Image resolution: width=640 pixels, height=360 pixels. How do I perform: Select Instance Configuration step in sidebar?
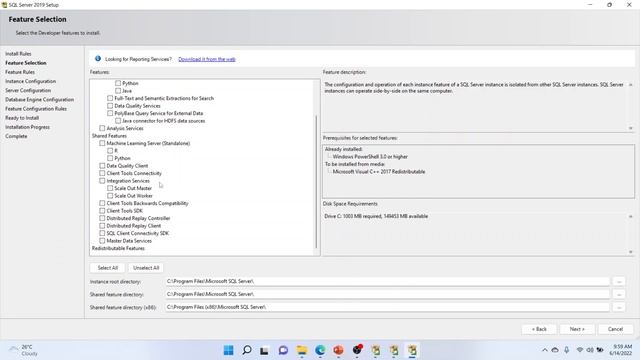click(x=30, y=81)
